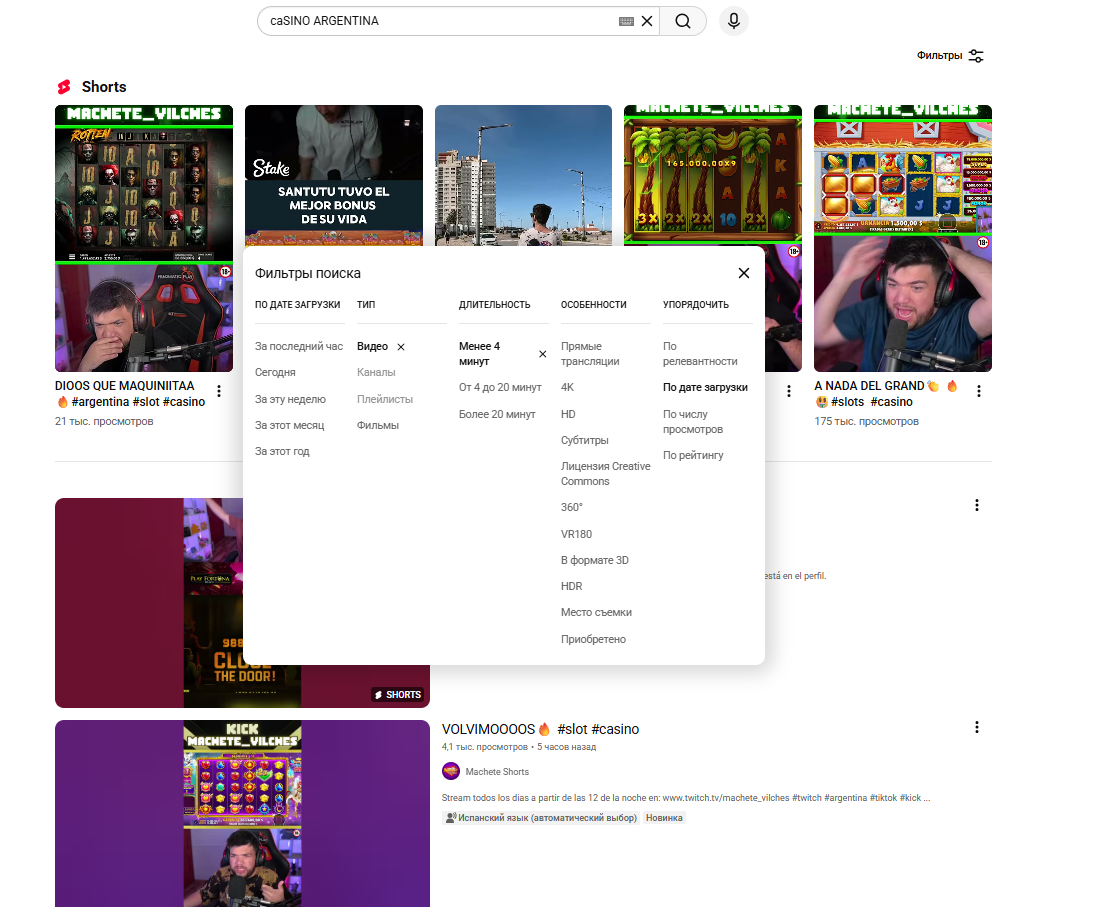Enable the '4K' feature filter
Viewport: 1112px width, 907px height.
coord(568,387)
